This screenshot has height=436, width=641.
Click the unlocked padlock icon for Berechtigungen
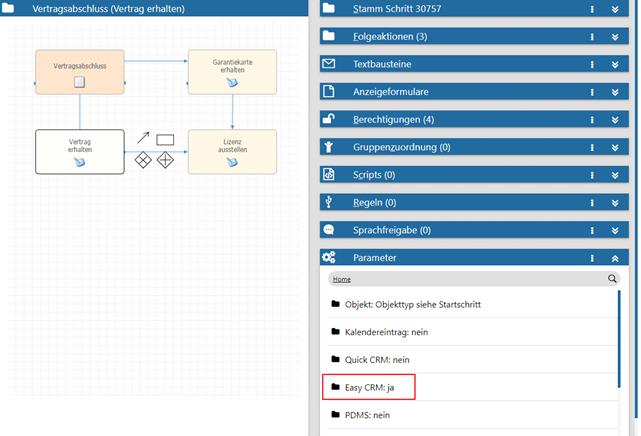click(x=328, y=119)
